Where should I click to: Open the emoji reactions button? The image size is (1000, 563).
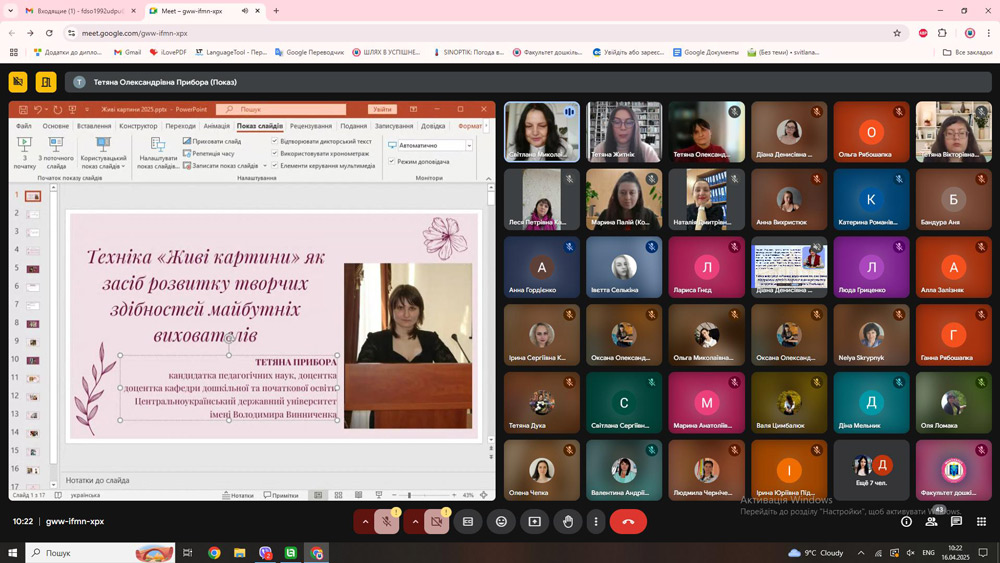click(501, 521)
